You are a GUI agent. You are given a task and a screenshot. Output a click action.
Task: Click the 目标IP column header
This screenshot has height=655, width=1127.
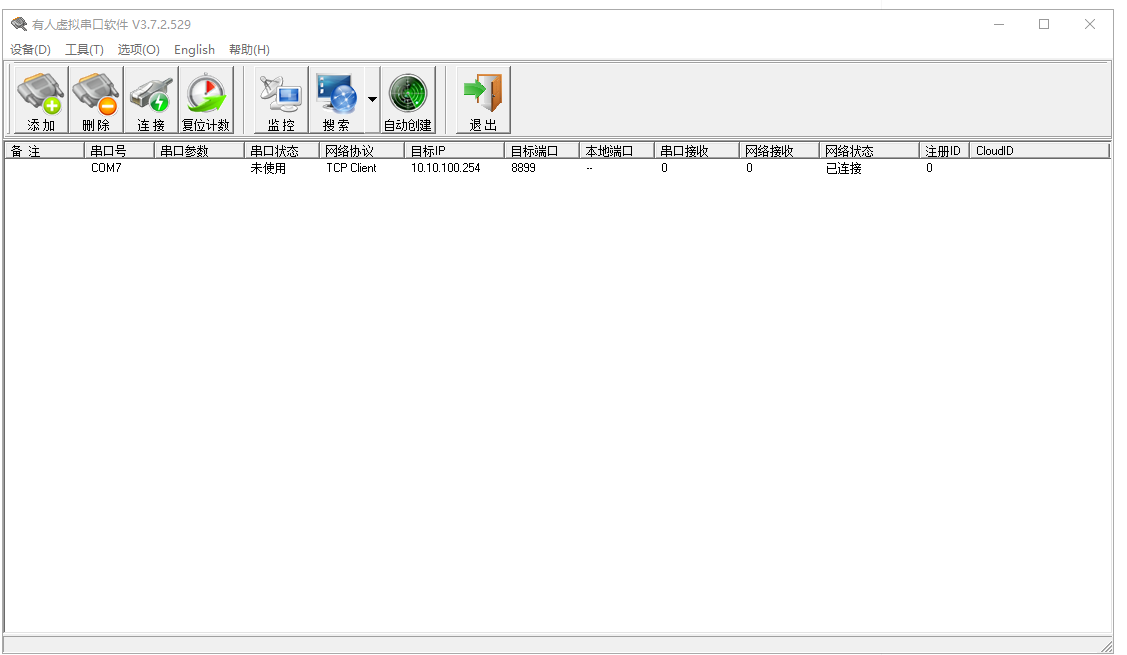454,151
